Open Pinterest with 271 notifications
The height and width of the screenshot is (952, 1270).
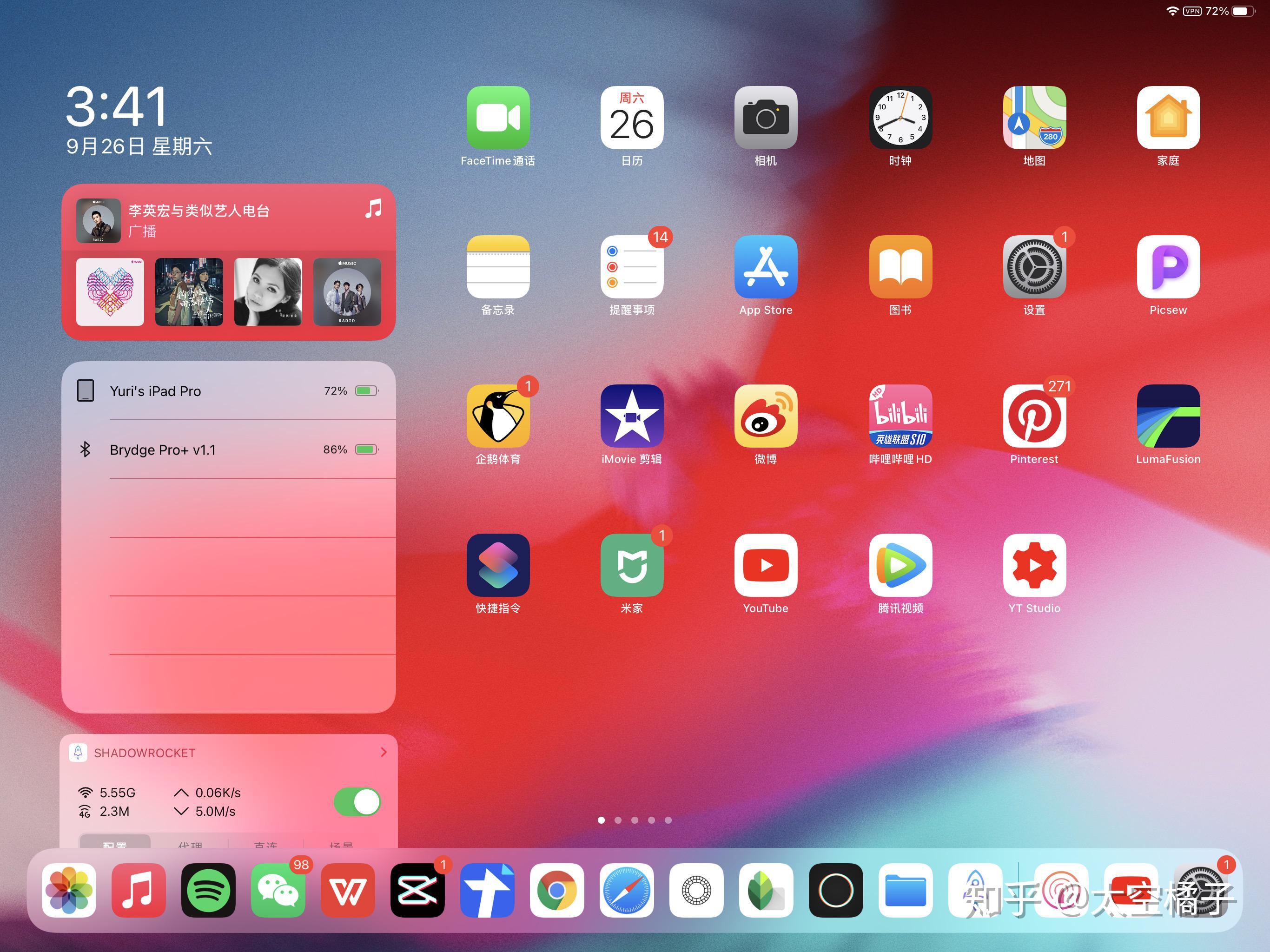(x=1034, y=416)
